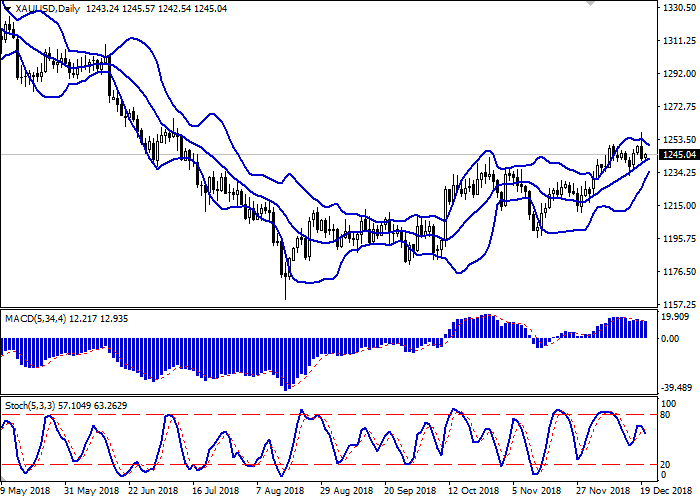Click the 12 Oct 2018 date marker
The height and width of the screenshot is (500, 700).
(x=473, y=490)
